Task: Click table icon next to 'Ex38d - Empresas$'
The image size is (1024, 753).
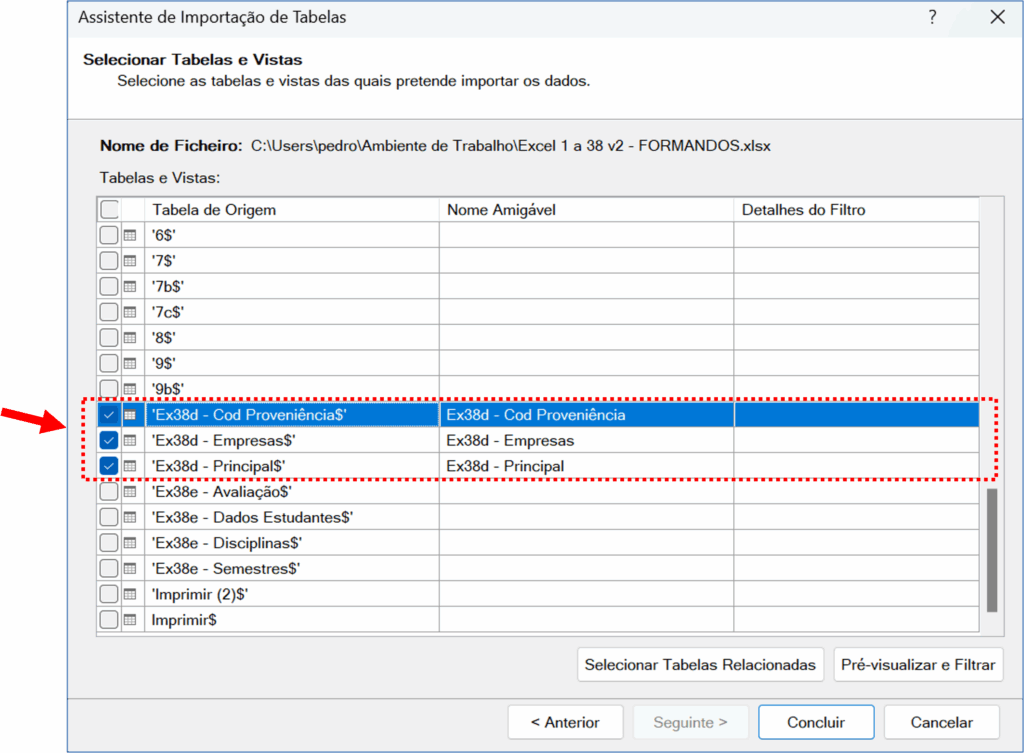Action: (130, 440)
